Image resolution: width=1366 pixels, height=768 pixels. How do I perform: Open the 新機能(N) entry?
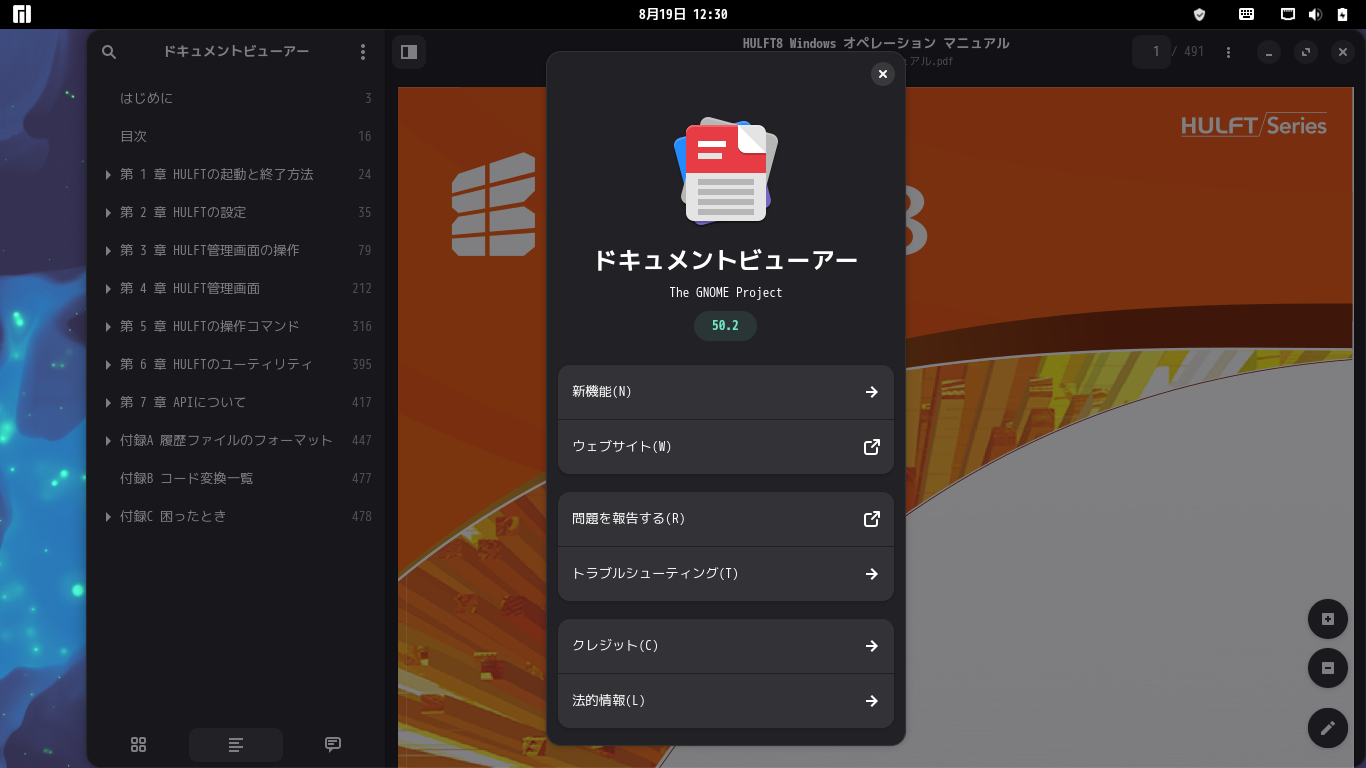pyautogui.click(x=726, y=392)
